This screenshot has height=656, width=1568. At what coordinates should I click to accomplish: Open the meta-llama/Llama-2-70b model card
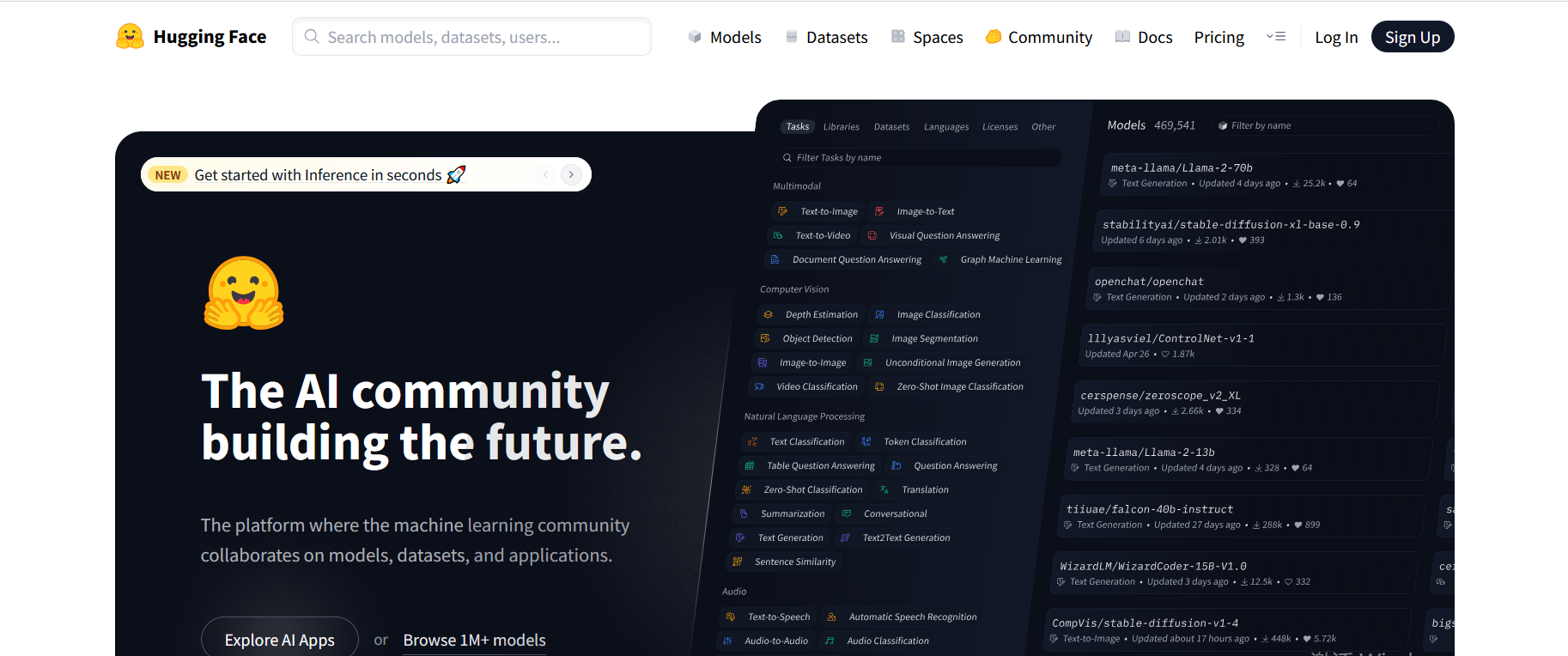[1277, 174]
